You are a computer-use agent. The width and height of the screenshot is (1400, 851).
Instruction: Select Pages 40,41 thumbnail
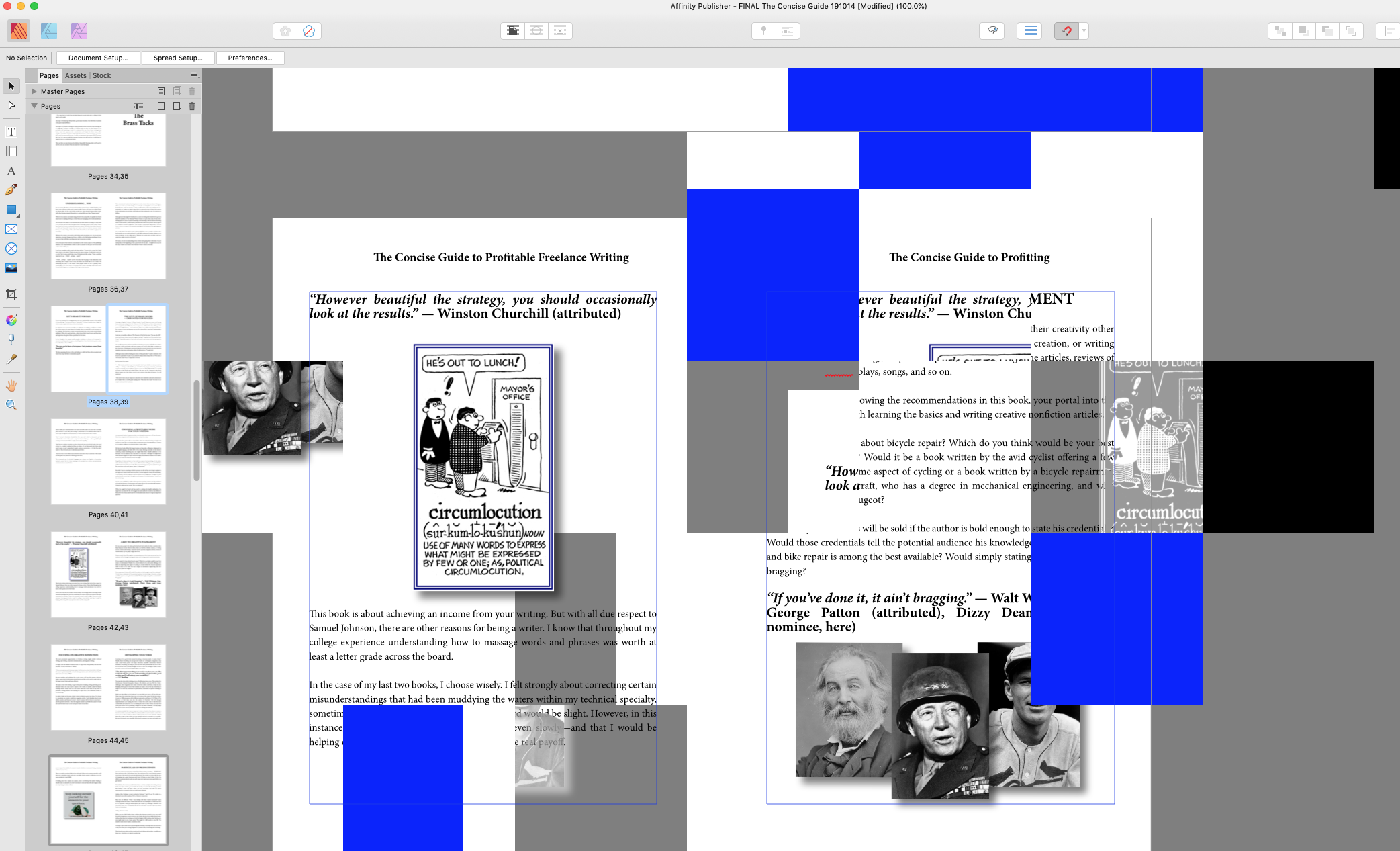tap(108, 461)
